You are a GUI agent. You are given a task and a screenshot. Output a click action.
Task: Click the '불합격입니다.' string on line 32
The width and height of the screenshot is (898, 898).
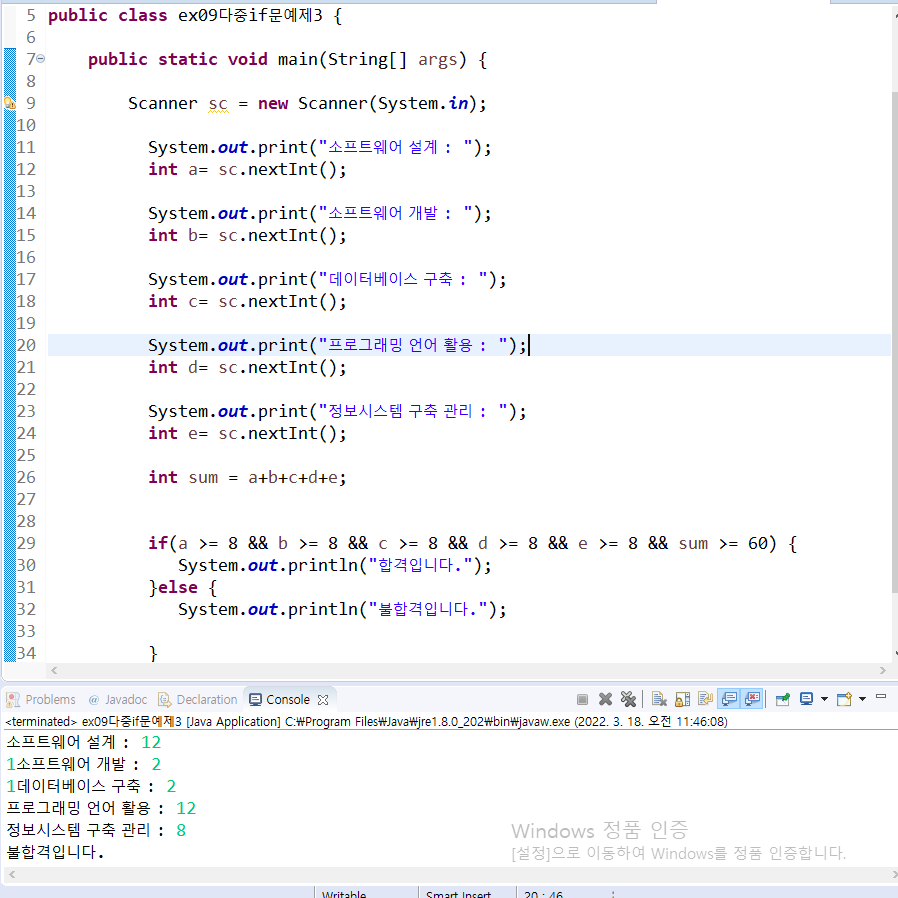[x=429, y=609]
